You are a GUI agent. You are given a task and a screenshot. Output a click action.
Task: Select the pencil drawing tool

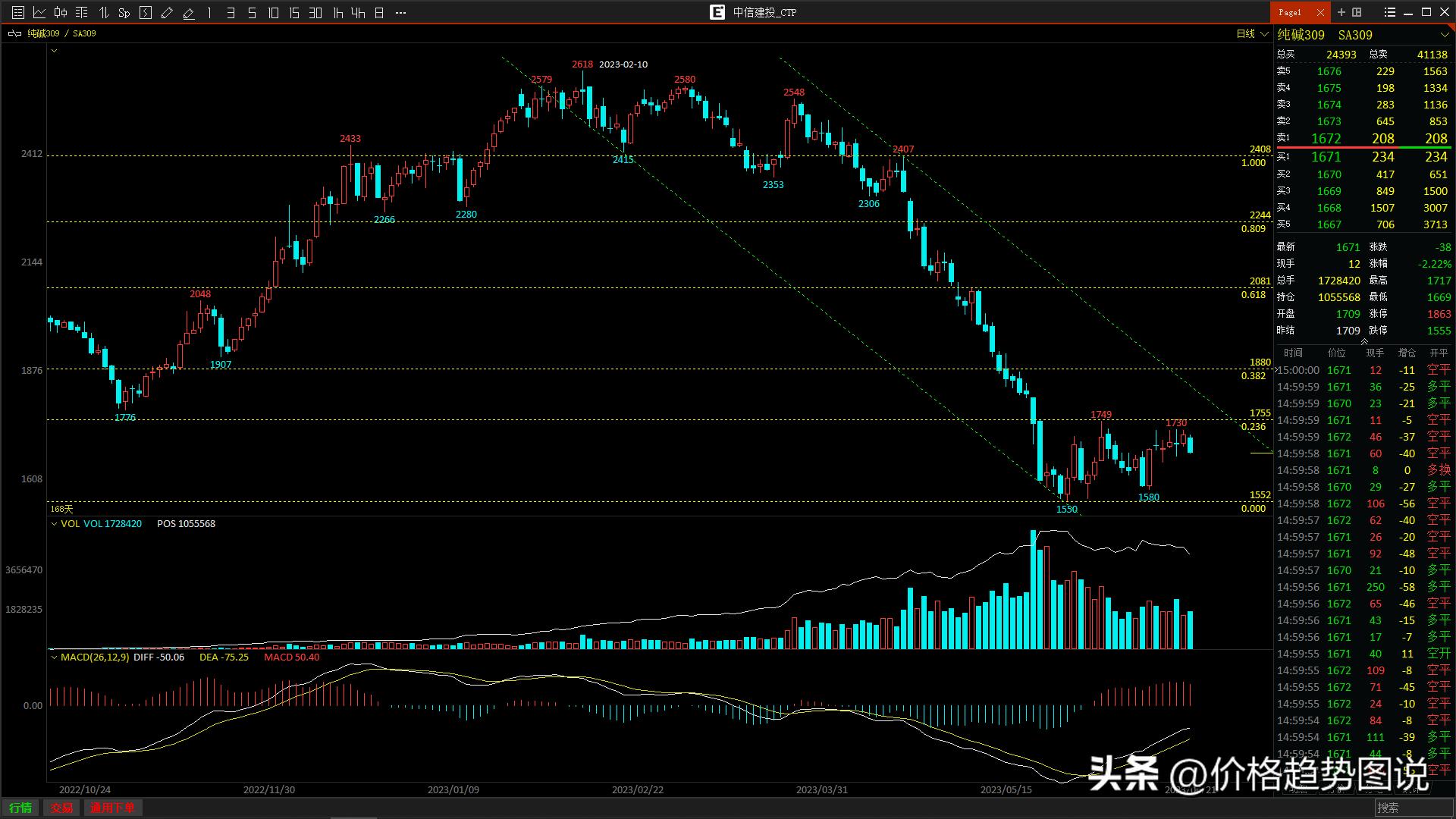(167, 12)
